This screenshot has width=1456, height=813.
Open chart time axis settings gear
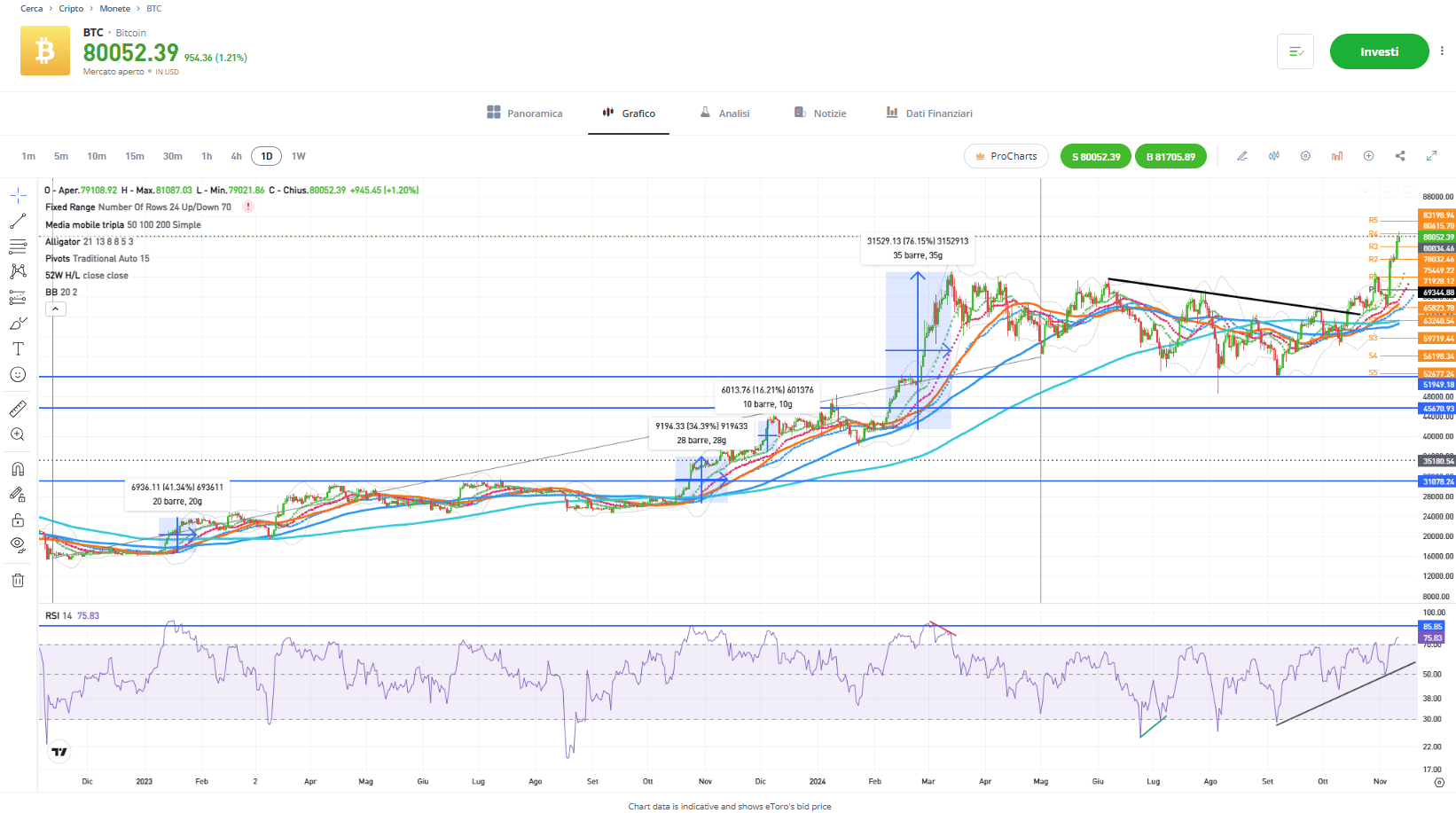point(1439,783)
